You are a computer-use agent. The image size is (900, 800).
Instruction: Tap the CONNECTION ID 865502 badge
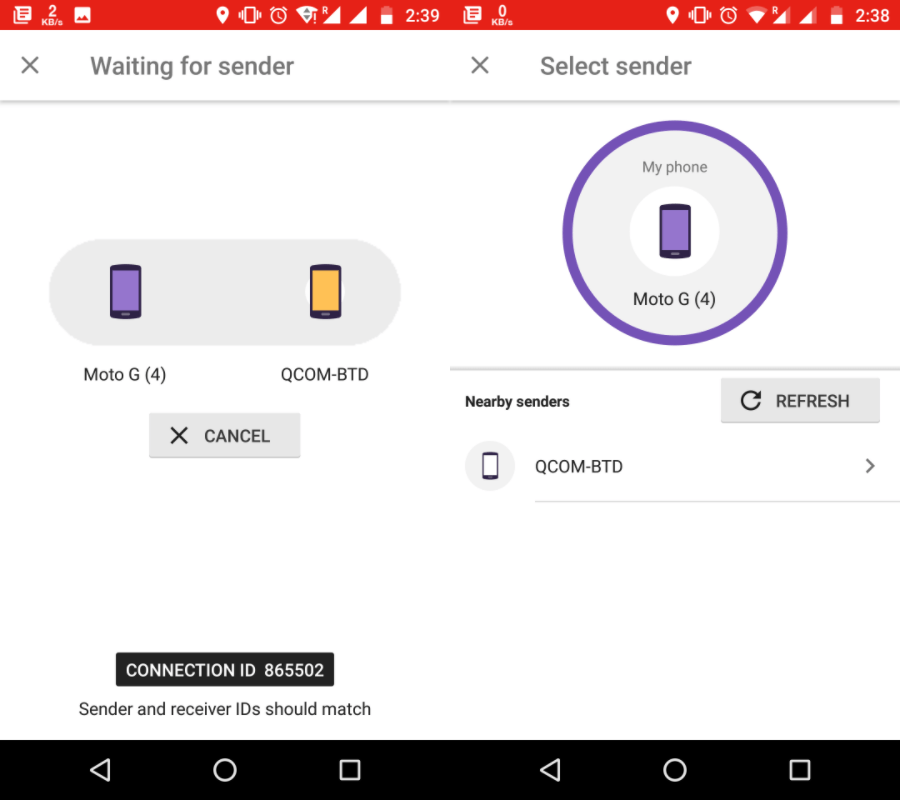(224, 669)
